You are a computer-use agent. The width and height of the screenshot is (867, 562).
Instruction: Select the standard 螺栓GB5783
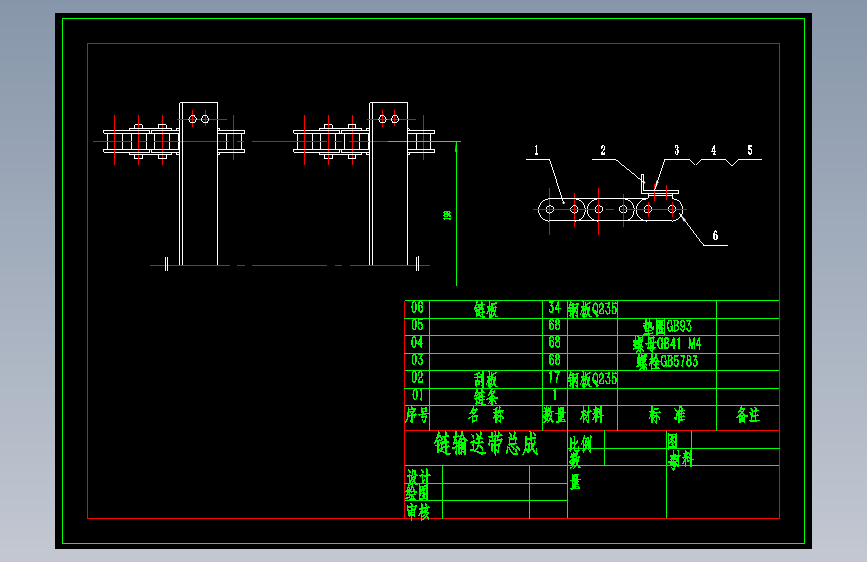[x=667, y=362]
